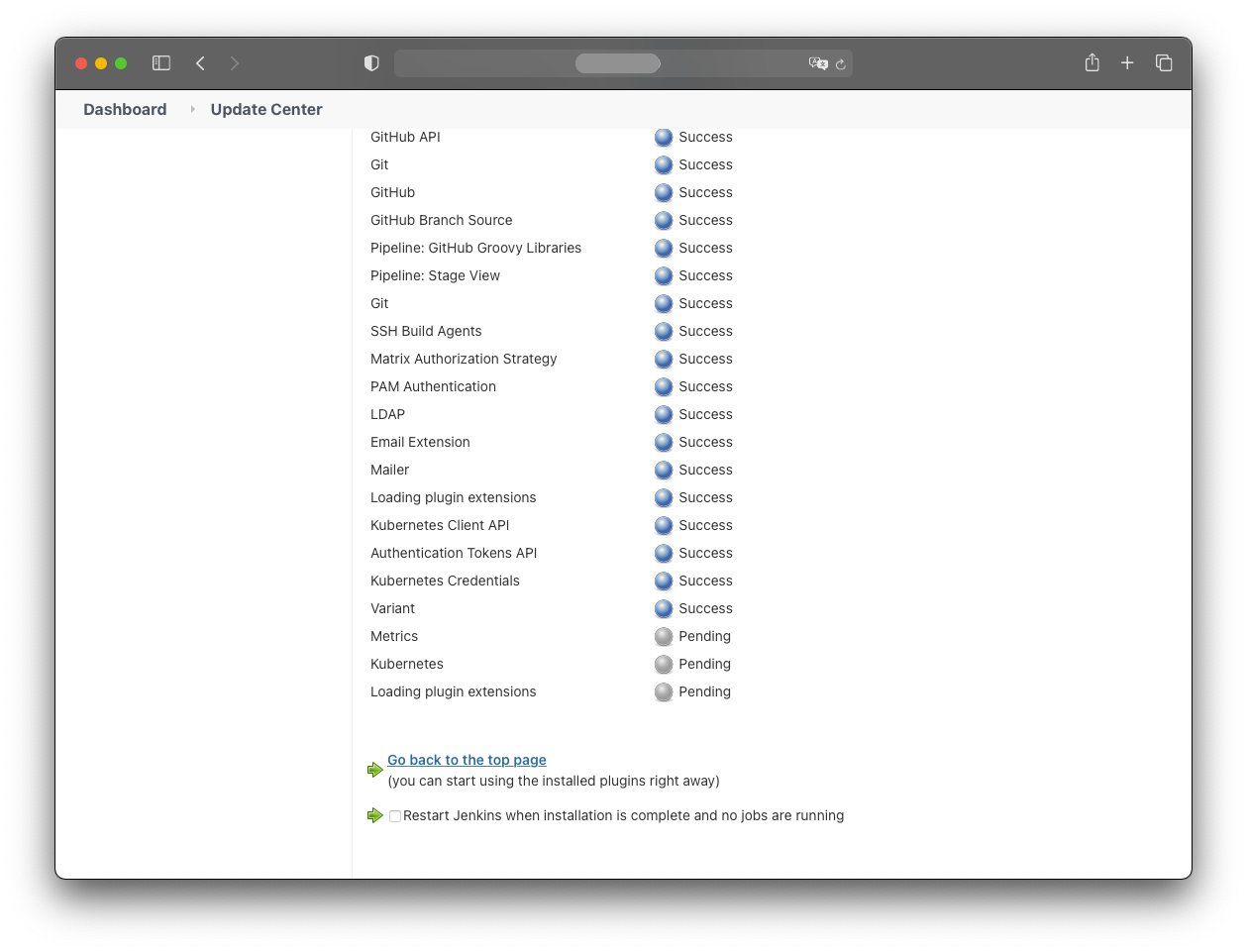Expand the Dashboard breadcrumb chevron
Screen dimensions: 1247x952
(193, 109)
